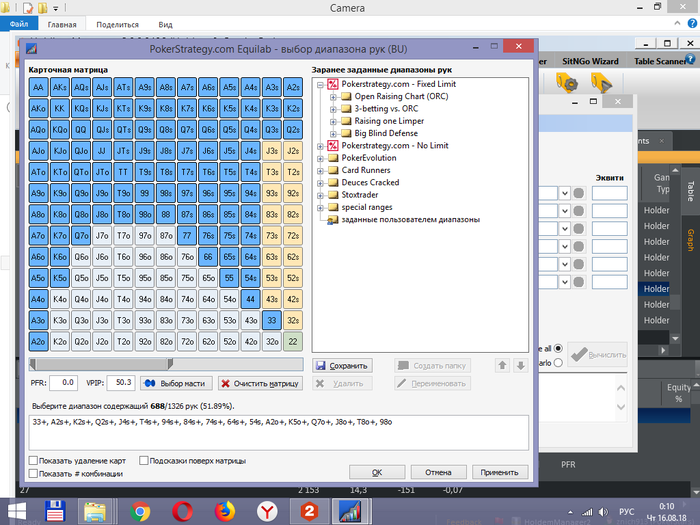Viewport: 700px width, 525px height.
Task: Click Pokerstrategy.com Fixed Limit percent icon
Action: point(333,84)
